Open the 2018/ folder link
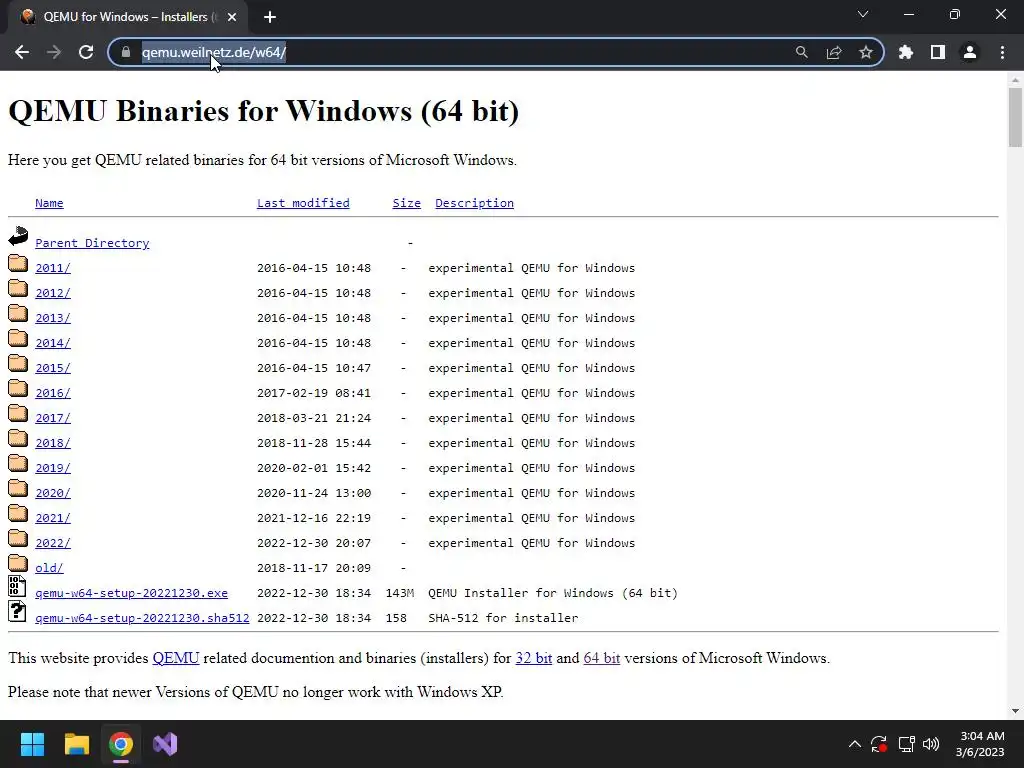The height and width of the screenshot is (768, 1024). 53,443
